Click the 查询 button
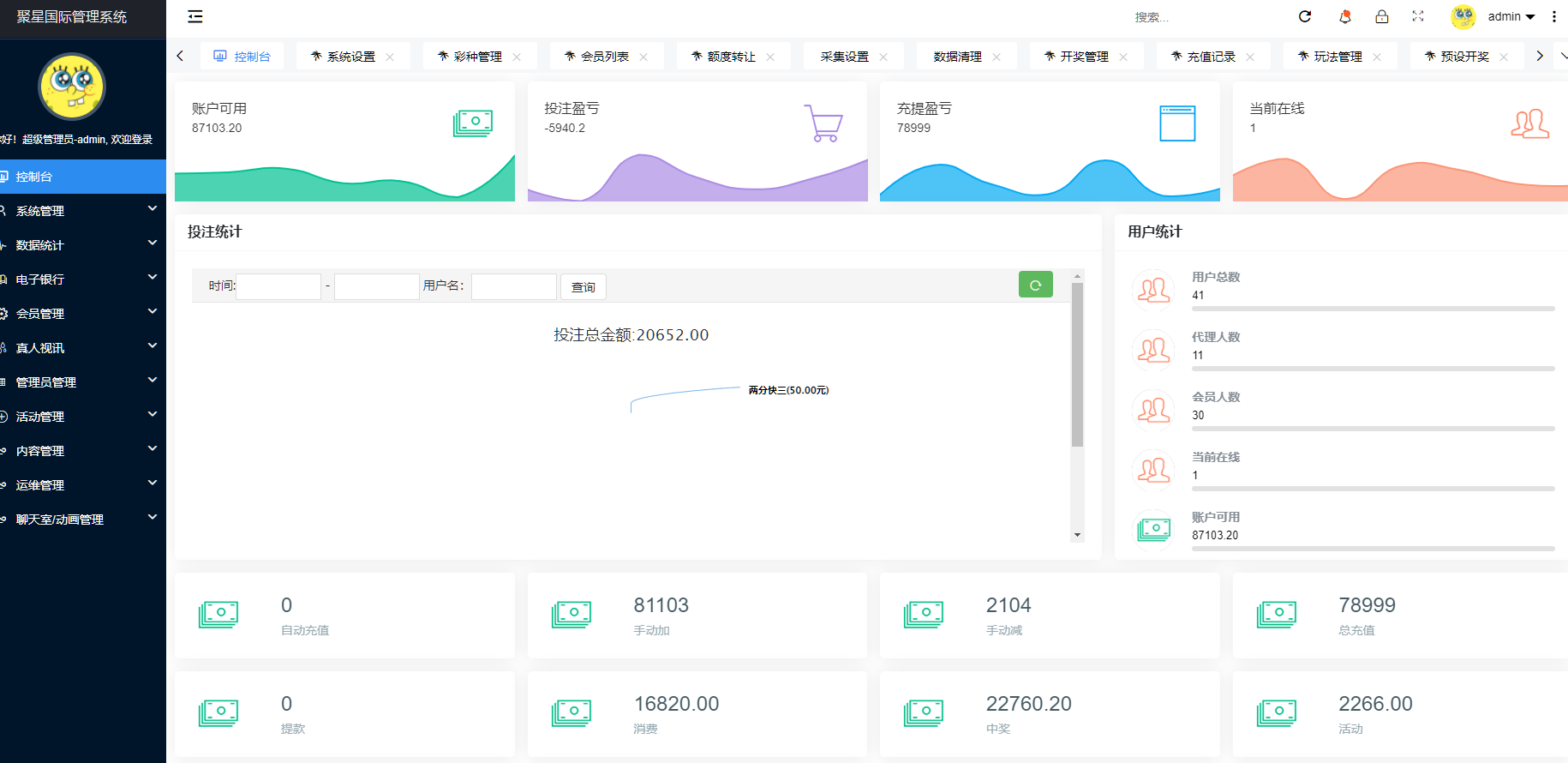The image size is (1568, 763). 583,287
